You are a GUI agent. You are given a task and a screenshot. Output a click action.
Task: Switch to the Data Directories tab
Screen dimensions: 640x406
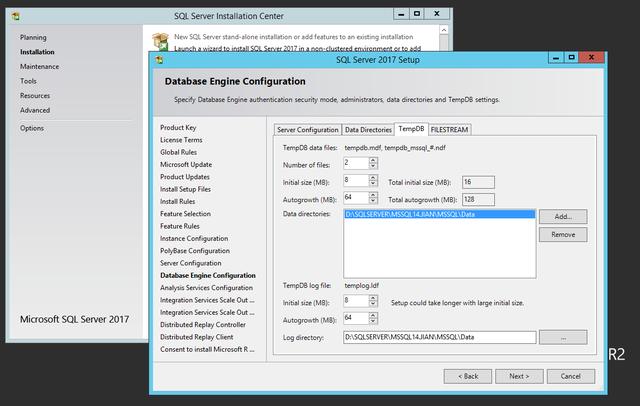[368, 130]
